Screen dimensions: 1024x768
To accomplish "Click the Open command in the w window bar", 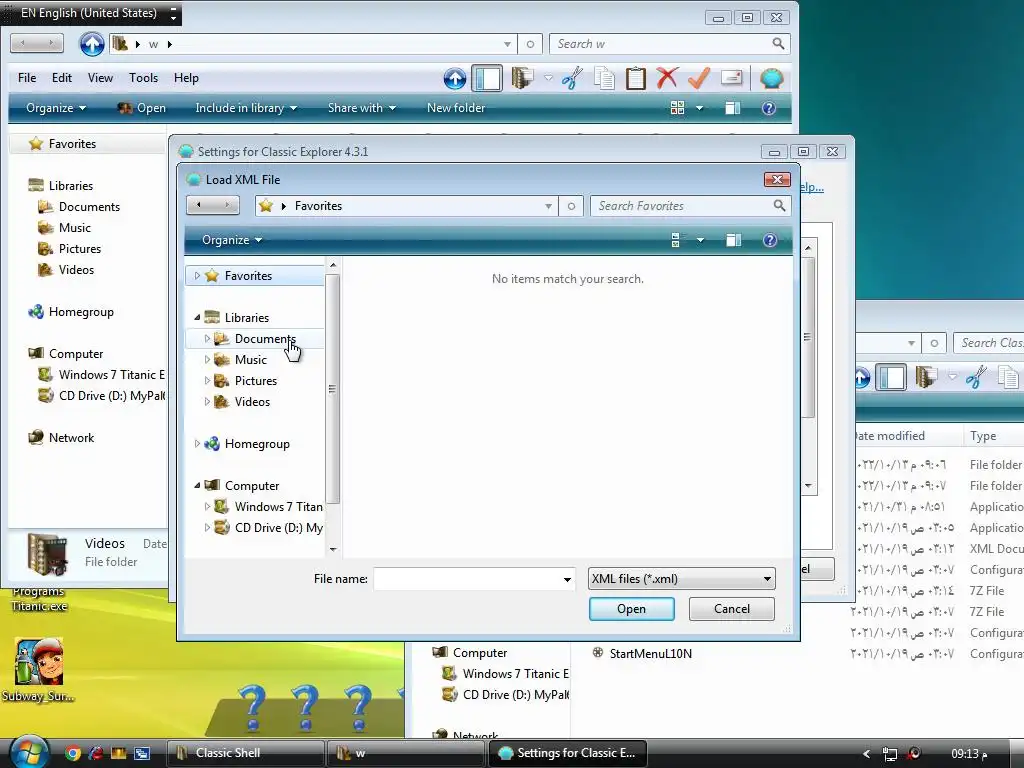I will click(142, 108).
